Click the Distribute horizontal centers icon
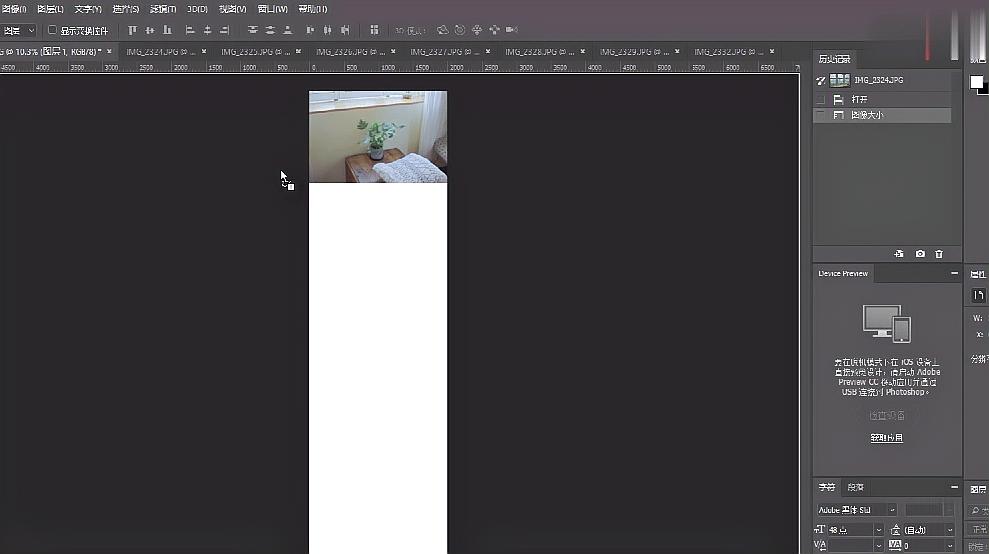The image size is (989, 554). tap(327, 30)
